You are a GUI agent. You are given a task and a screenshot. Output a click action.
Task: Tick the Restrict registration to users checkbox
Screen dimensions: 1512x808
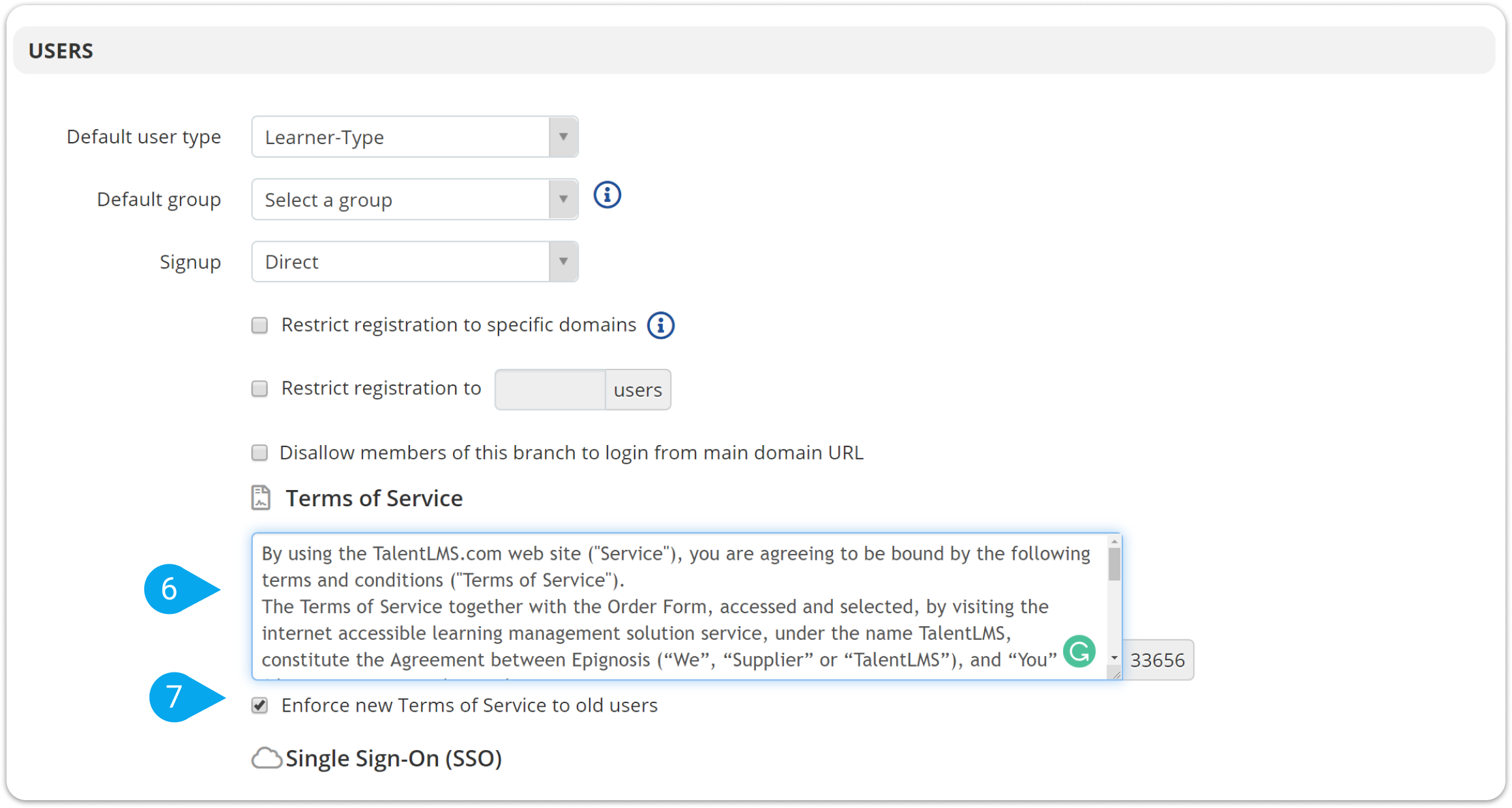click(259, 389)
